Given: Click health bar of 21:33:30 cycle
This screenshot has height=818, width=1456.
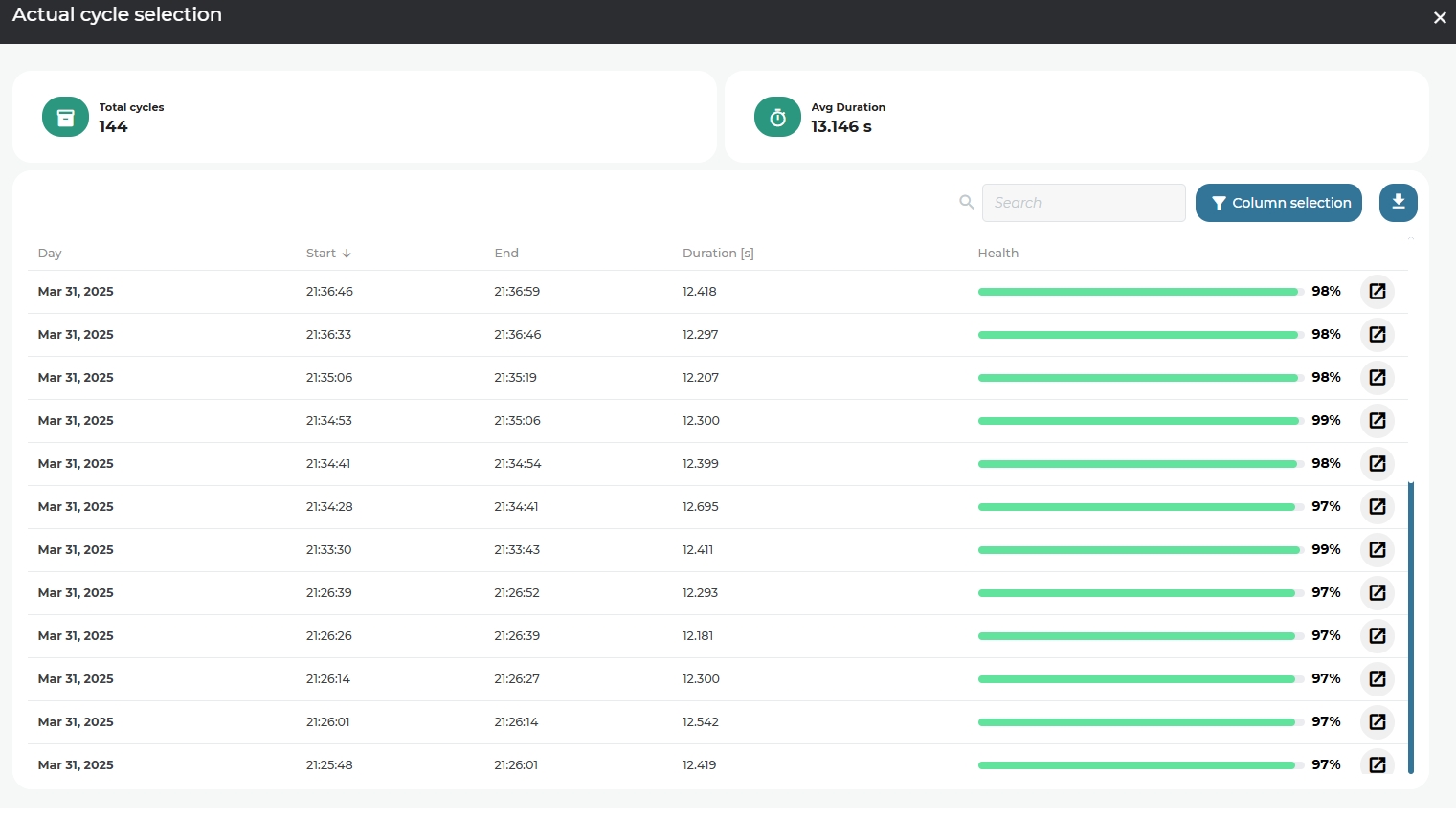Looking at the screenshot, I should pyautogui.click(x=1139, y=550).
